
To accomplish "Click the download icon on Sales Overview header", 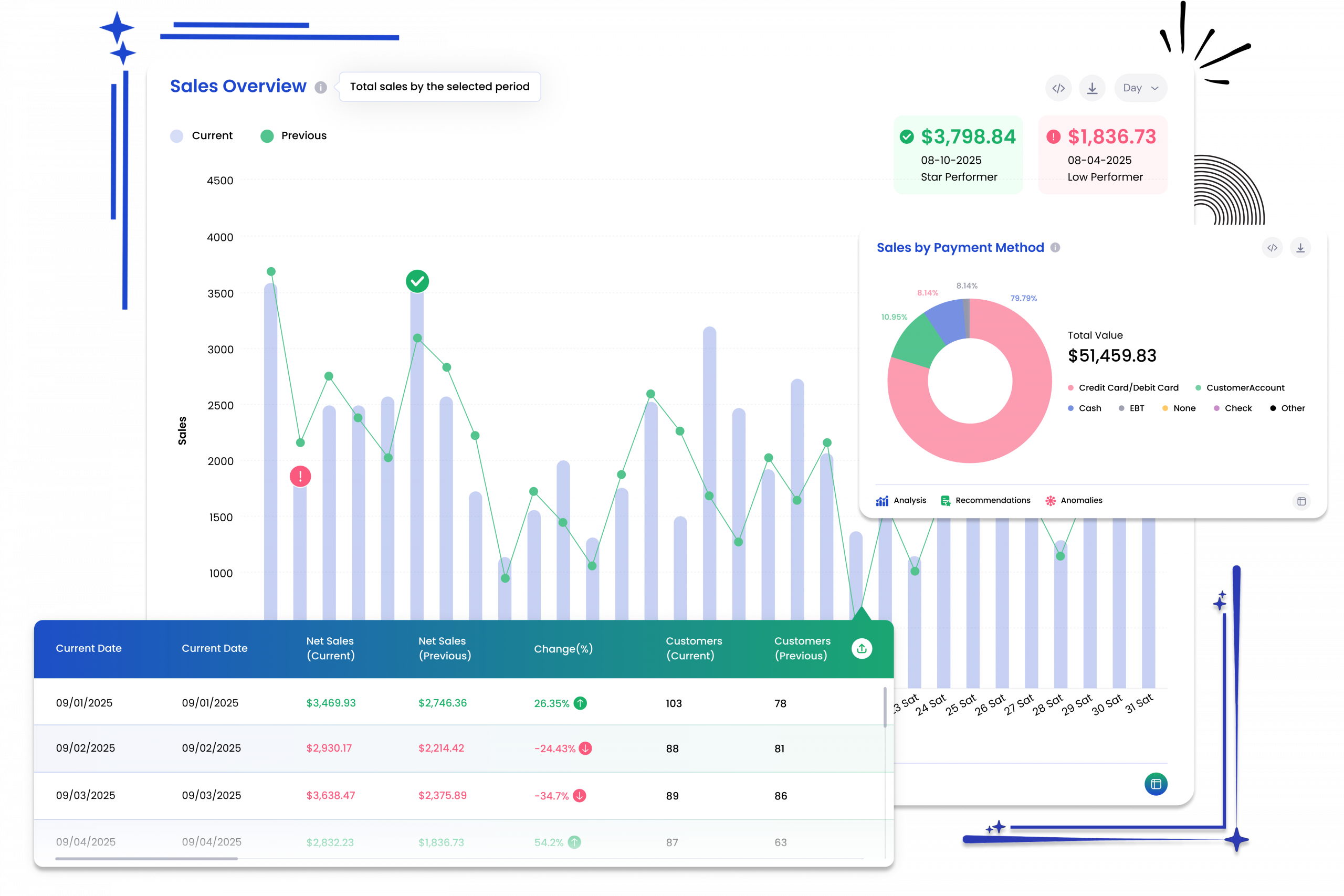I will tap(1092, 88).
